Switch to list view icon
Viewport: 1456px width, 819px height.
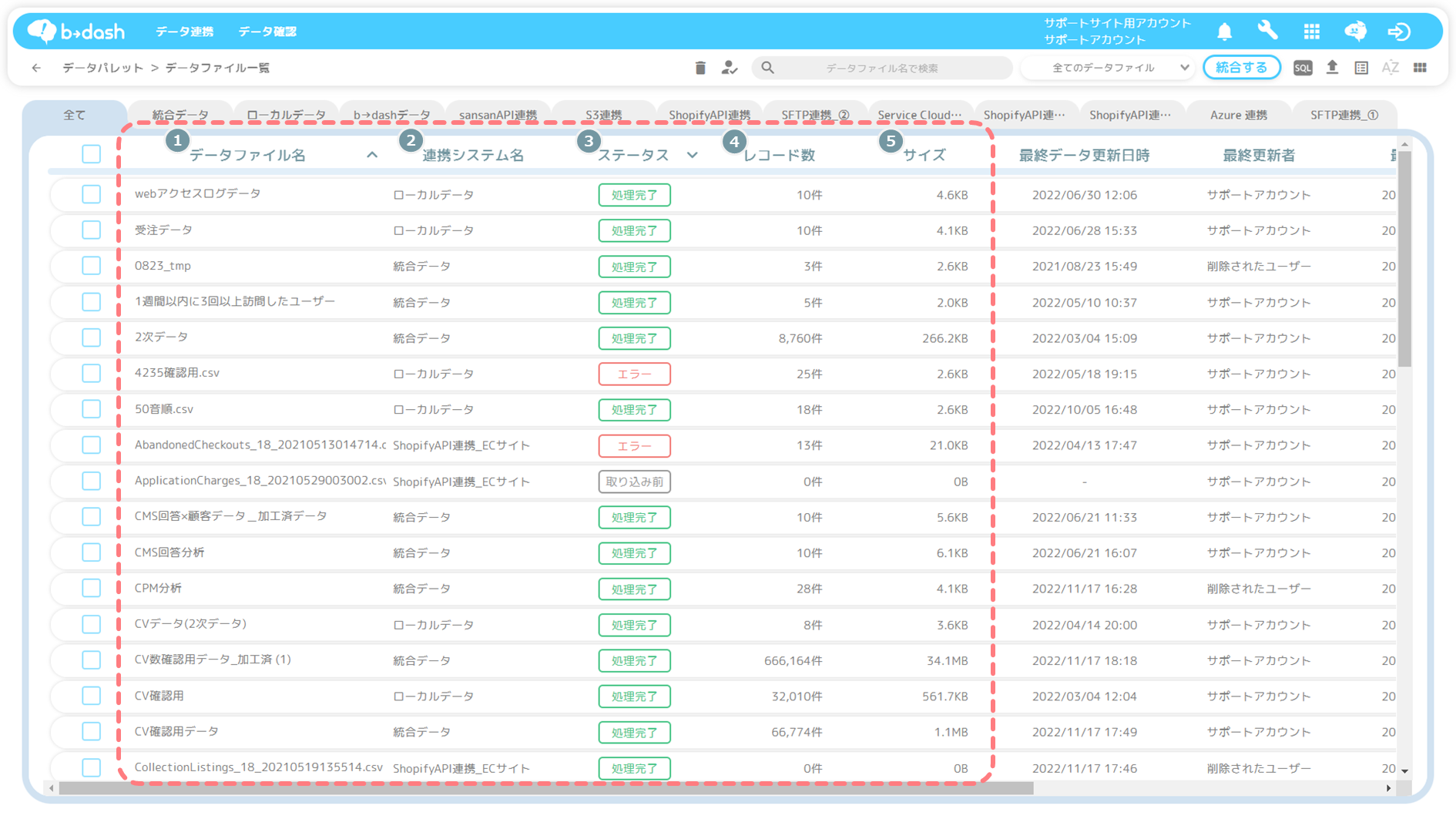(1361, 68)
